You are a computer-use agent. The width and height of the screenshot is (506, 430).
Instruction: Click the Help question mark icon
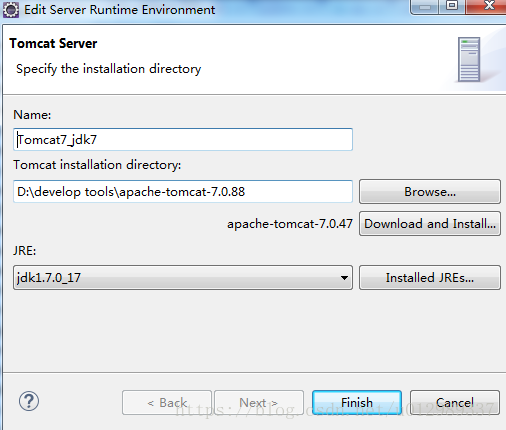(29, 401)
